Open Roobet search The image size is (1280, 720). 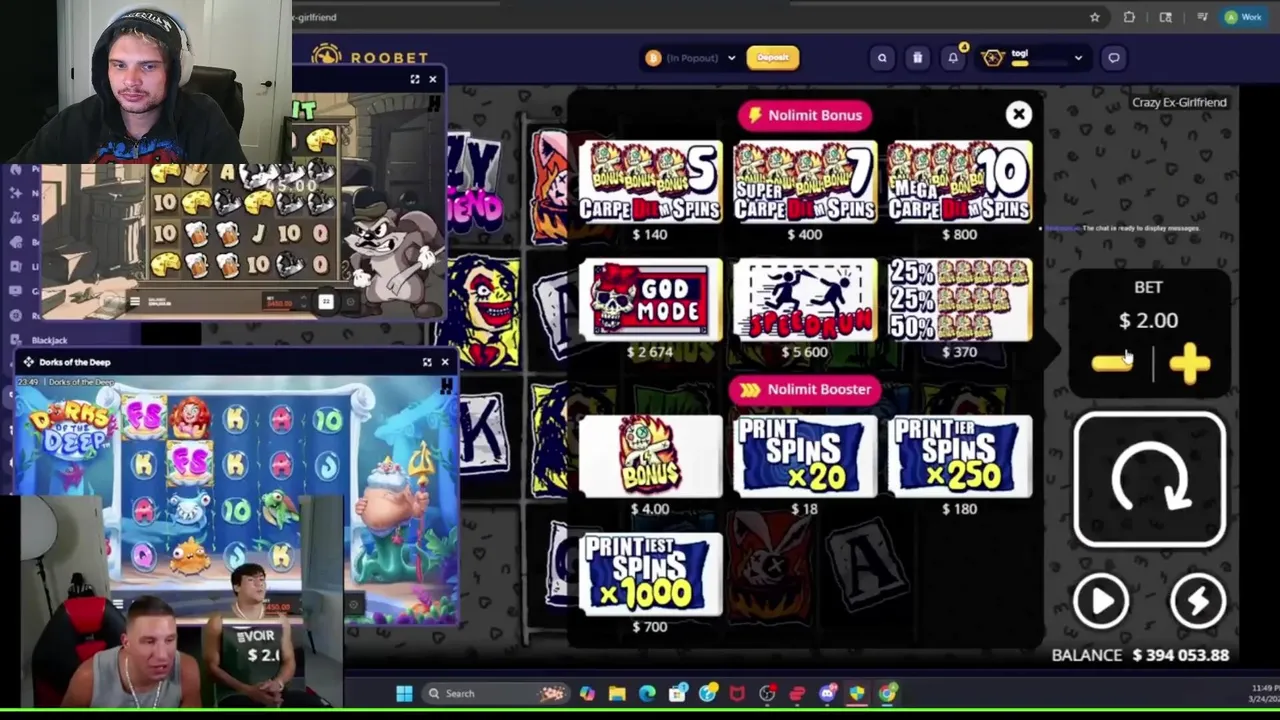pos(882,58)
